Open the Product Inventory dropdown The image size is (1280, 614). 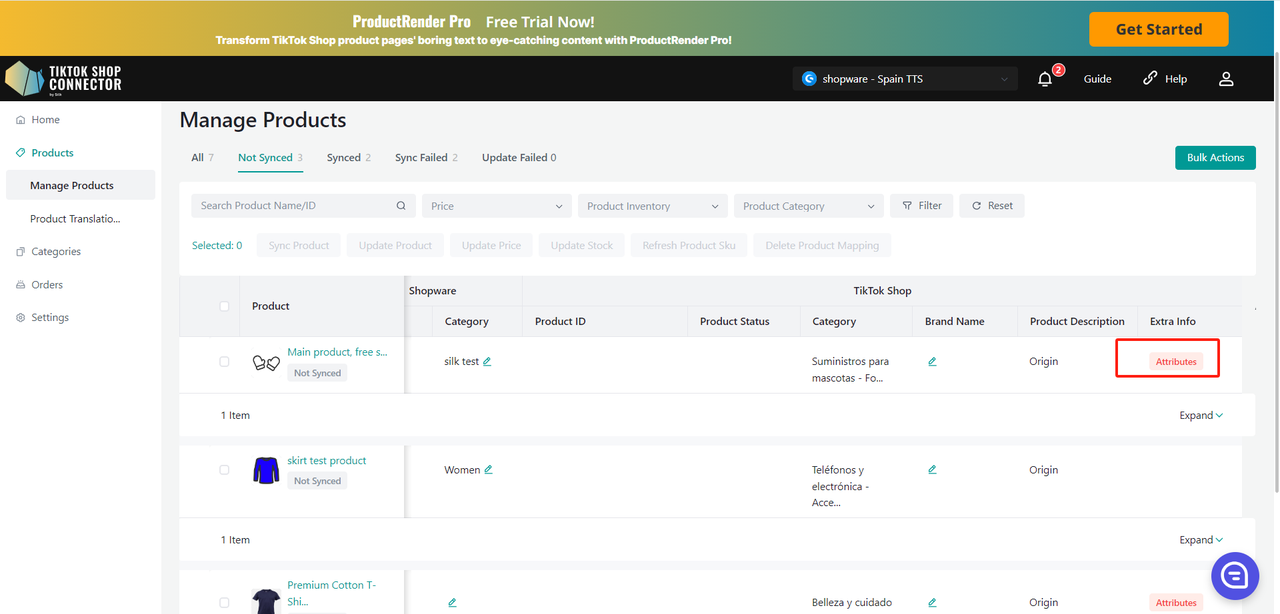coord(652,206)
